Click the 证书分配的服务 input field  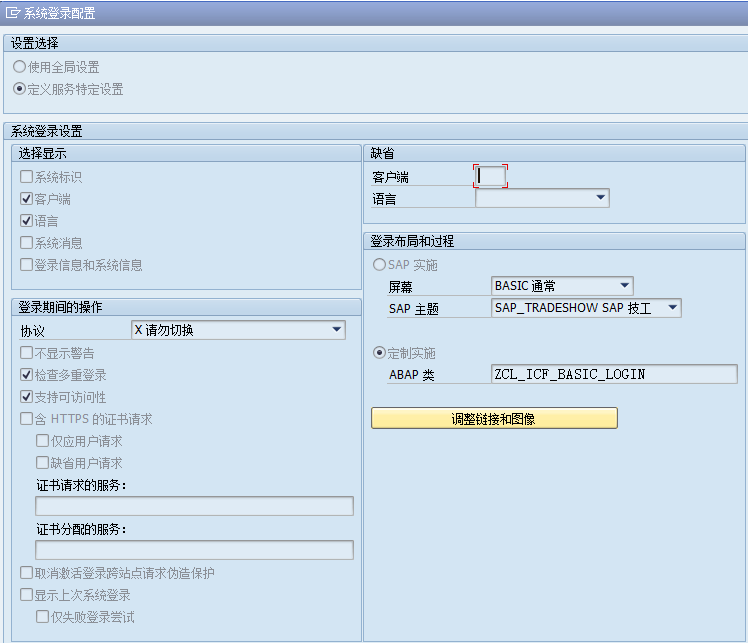pyautogui.click(x=194, y=550)
